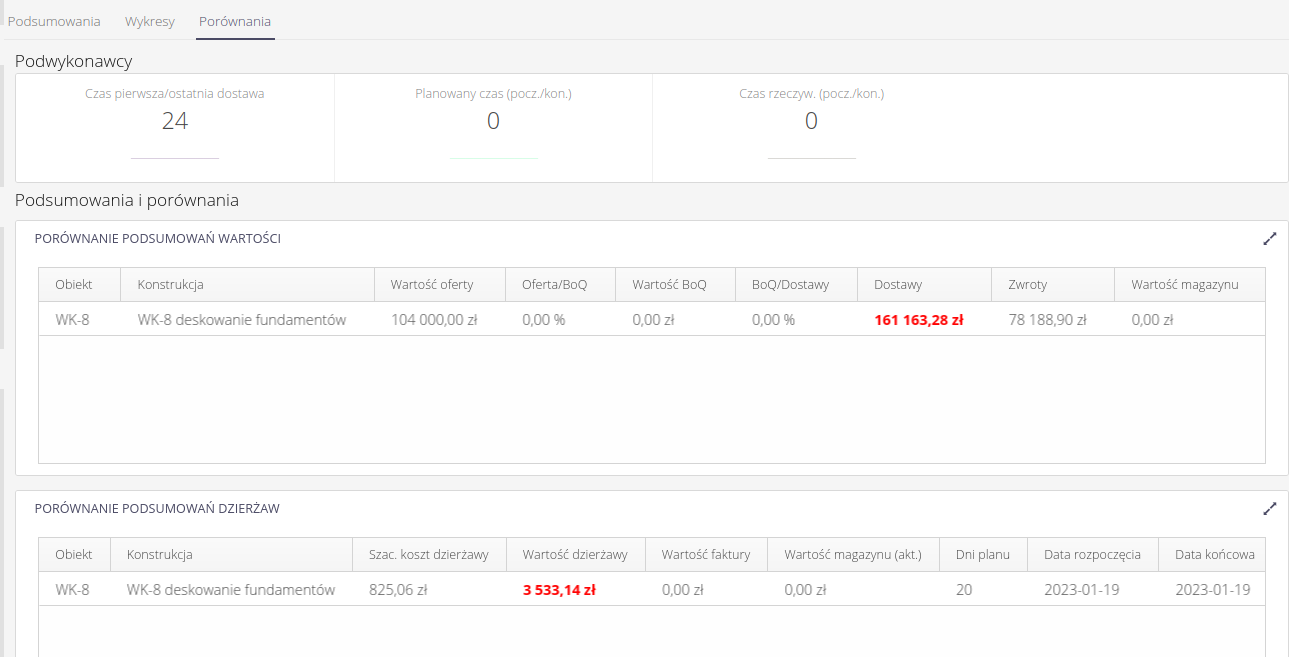Sort by Szac. koszt dzierżawy column
Screen dimensions: 1289x657
tap(428, 555)
